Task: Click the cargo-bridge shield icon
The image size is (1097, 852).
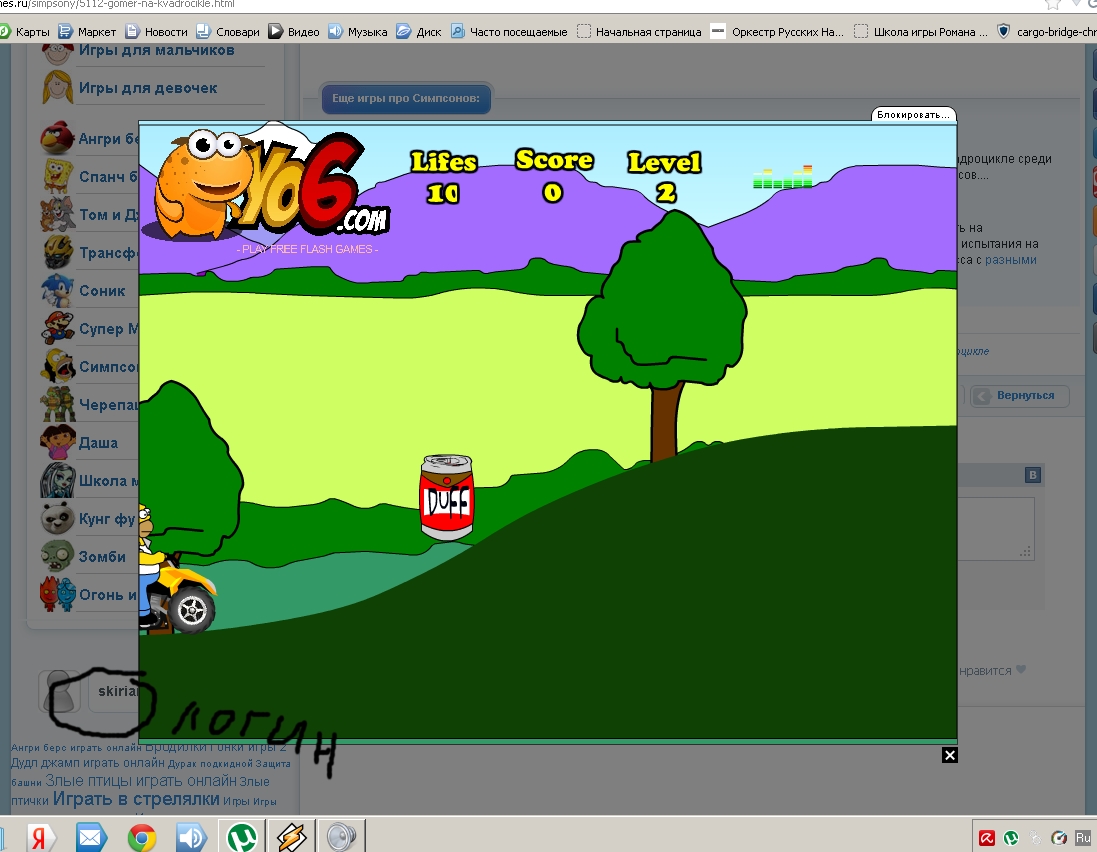Action: point(1003,31)
